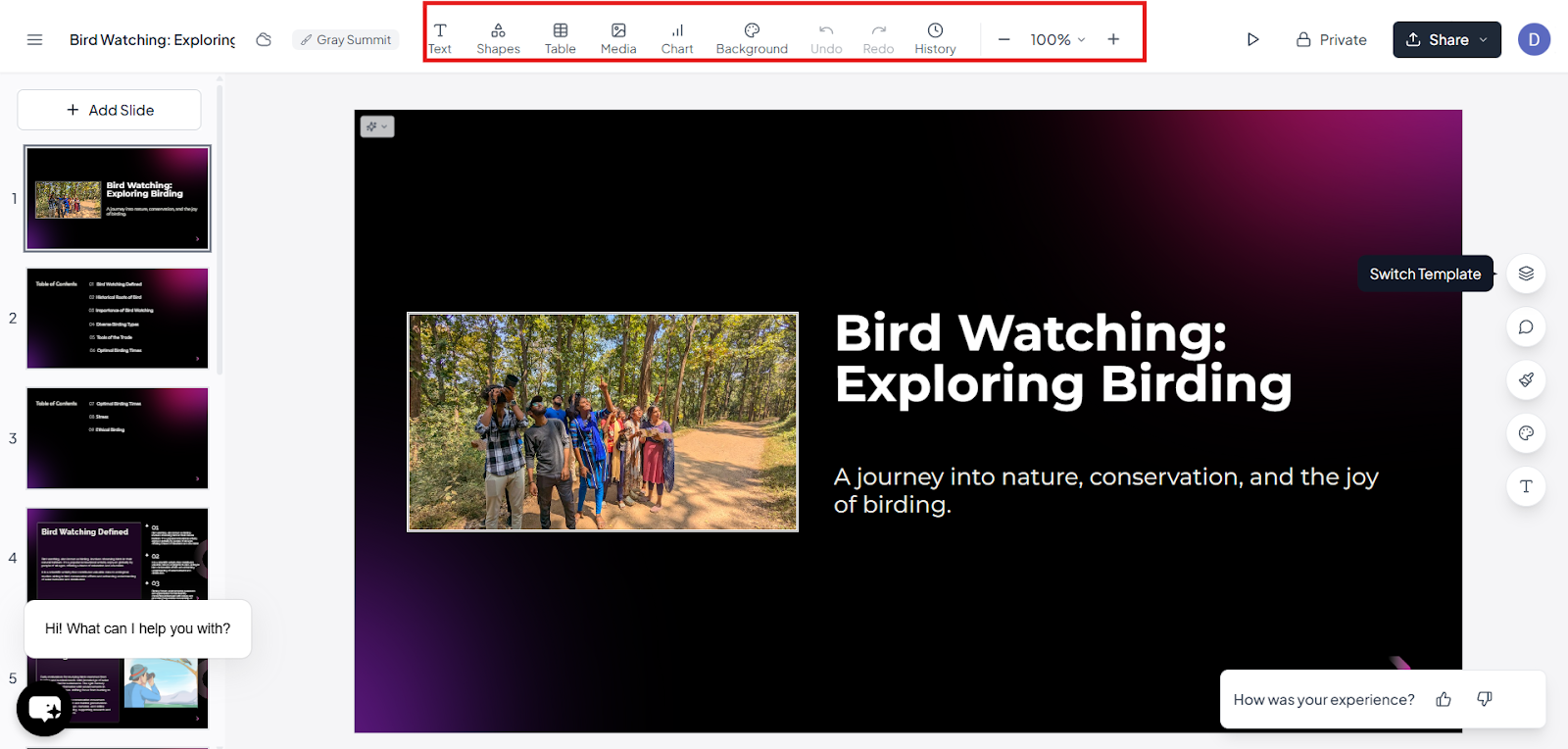Image resolution: width=1568 pixels, height=749 pixels.
Task: Select the Text tool
Action: click(440, 39)
